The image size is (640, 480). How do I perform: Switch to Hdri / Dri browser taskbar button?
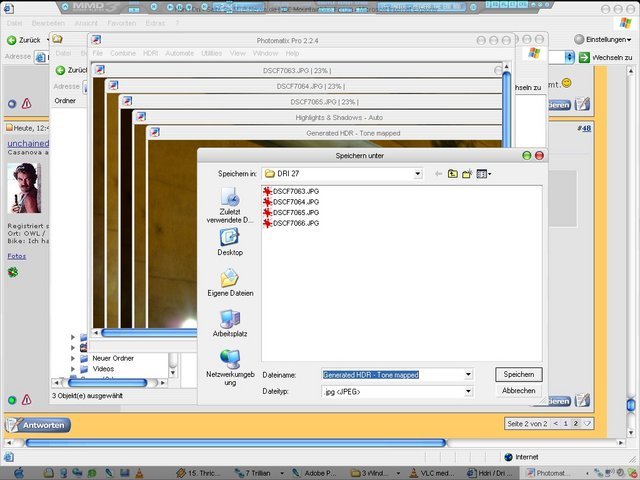[491, 473]
